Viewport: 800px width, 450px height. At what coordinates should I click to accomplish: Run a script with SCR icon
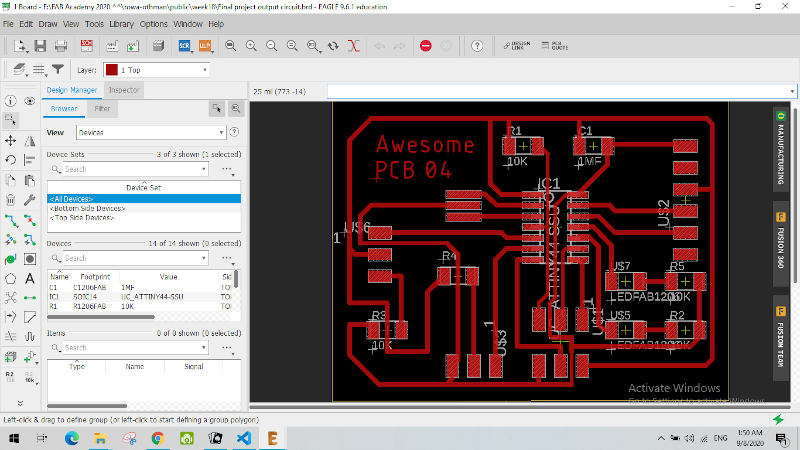[184, 46]
